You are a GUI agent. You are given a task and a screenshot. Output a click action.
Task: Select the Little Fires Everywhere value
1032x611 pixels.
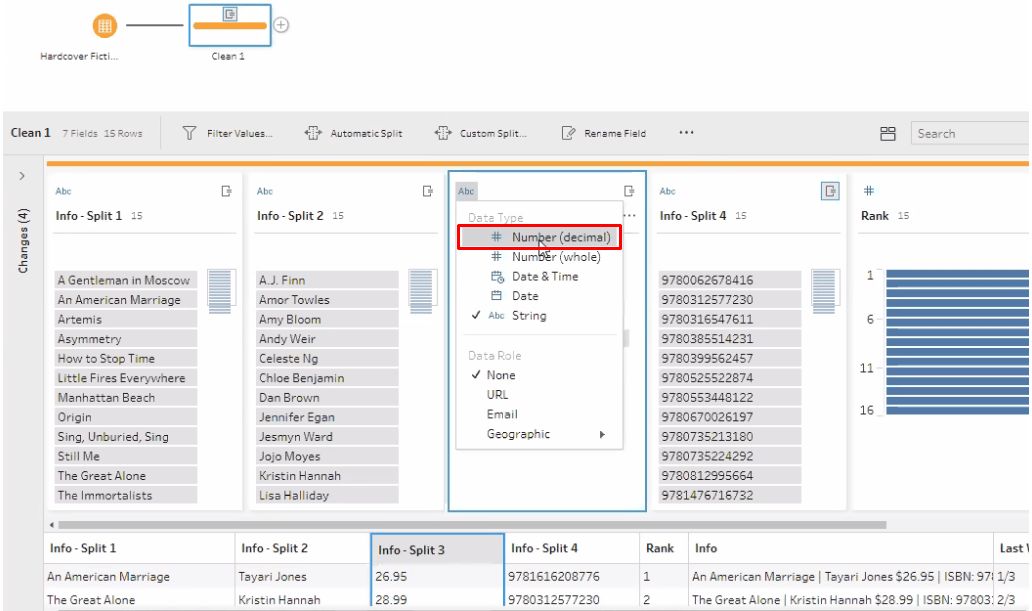(126, 378)
